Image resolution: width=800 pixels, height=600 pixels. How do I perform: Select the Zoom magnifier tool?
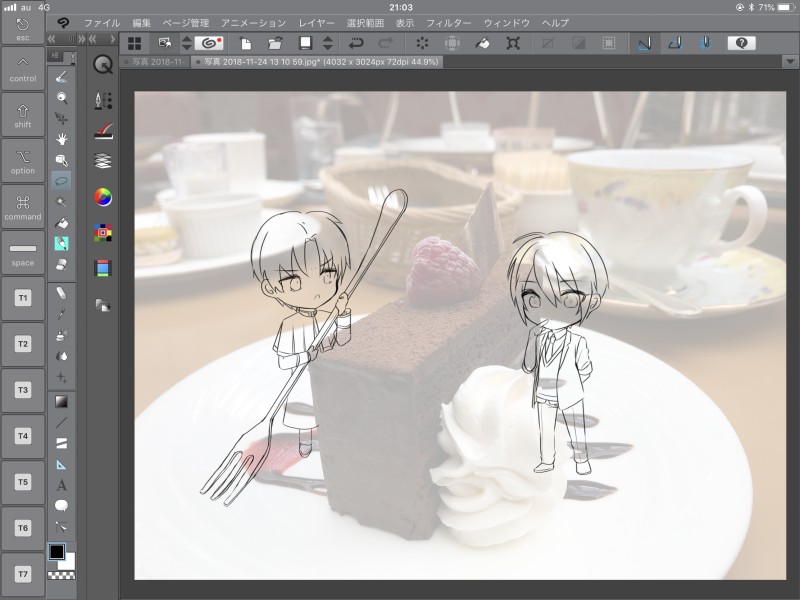coord(62,97)
